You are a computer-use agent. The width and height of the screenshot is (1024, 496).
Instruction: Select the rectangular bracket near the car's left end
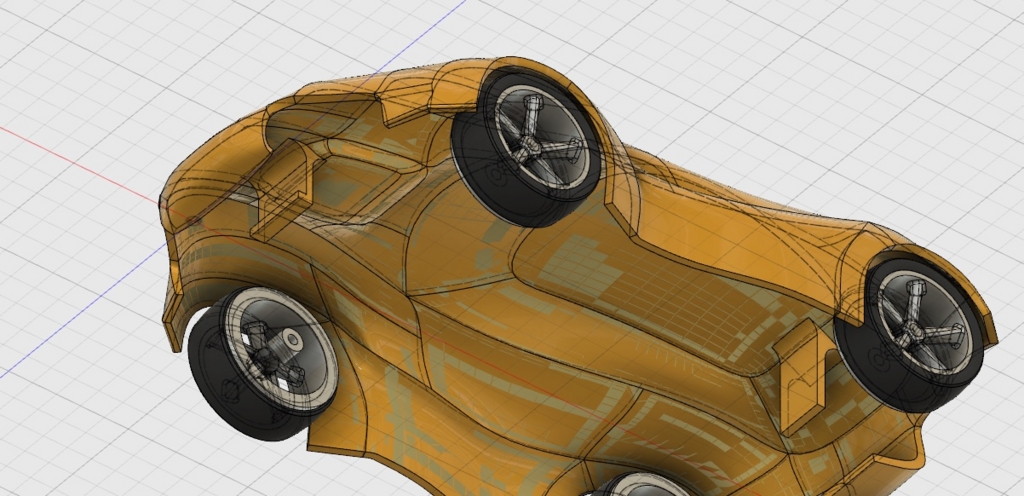(x=283, y=189)
